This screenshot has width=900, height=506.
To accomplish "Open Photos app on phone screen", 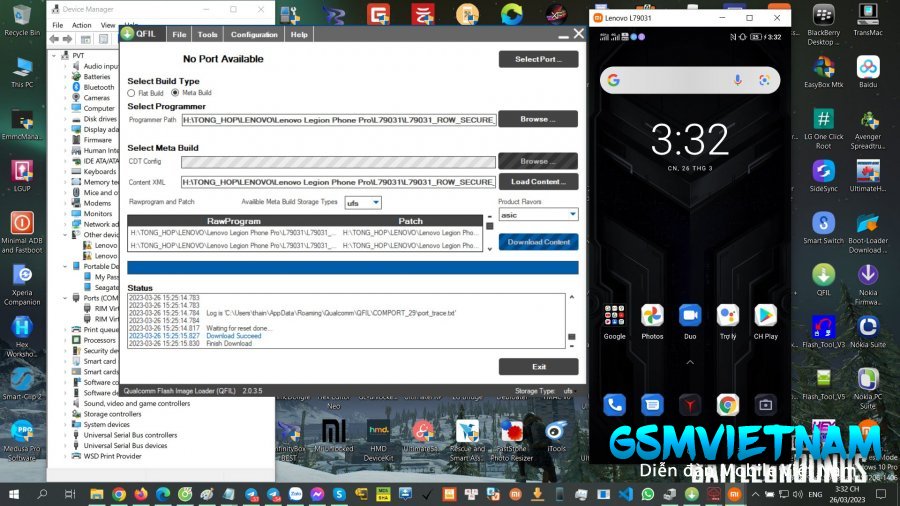I will coord(652,322).
